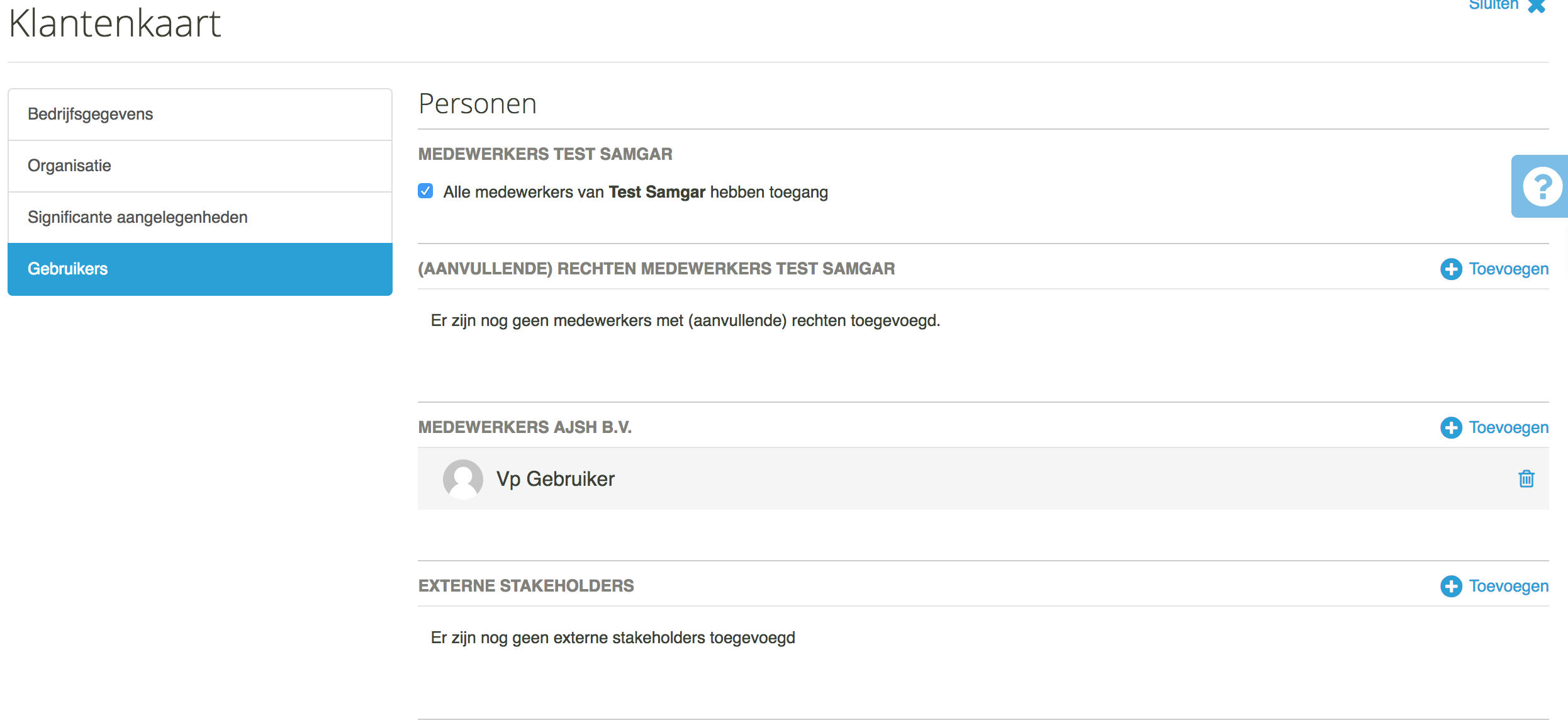Open the Bedrijfsgegevens tab
1568x725 pixels.
point(200,115)
